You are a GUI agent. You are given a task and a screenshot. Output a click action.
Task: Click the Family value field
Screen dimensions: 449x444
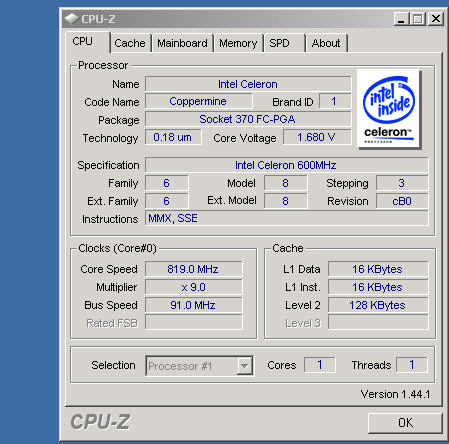coord(166,183)
